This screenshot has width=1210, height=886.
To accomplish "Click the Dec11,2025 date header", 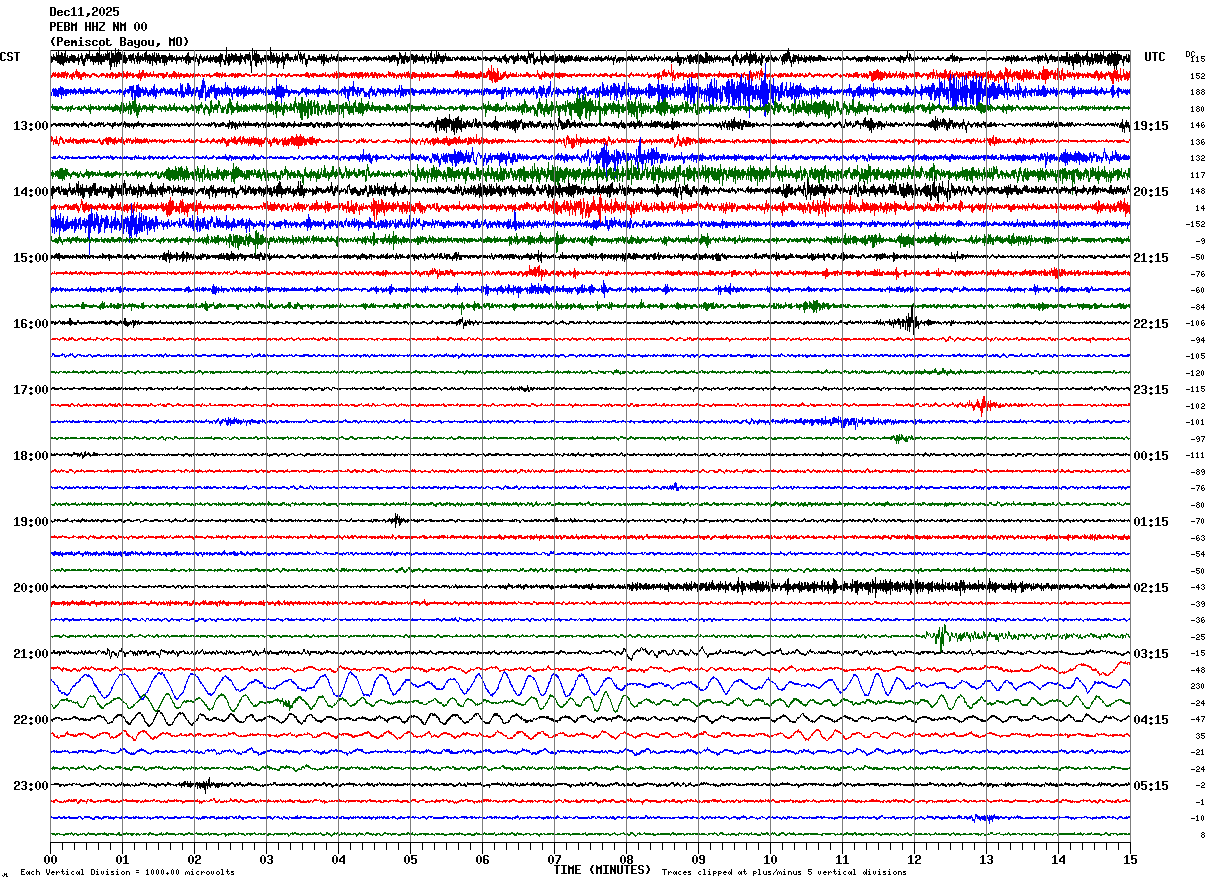I will click(x=84, y=12).
